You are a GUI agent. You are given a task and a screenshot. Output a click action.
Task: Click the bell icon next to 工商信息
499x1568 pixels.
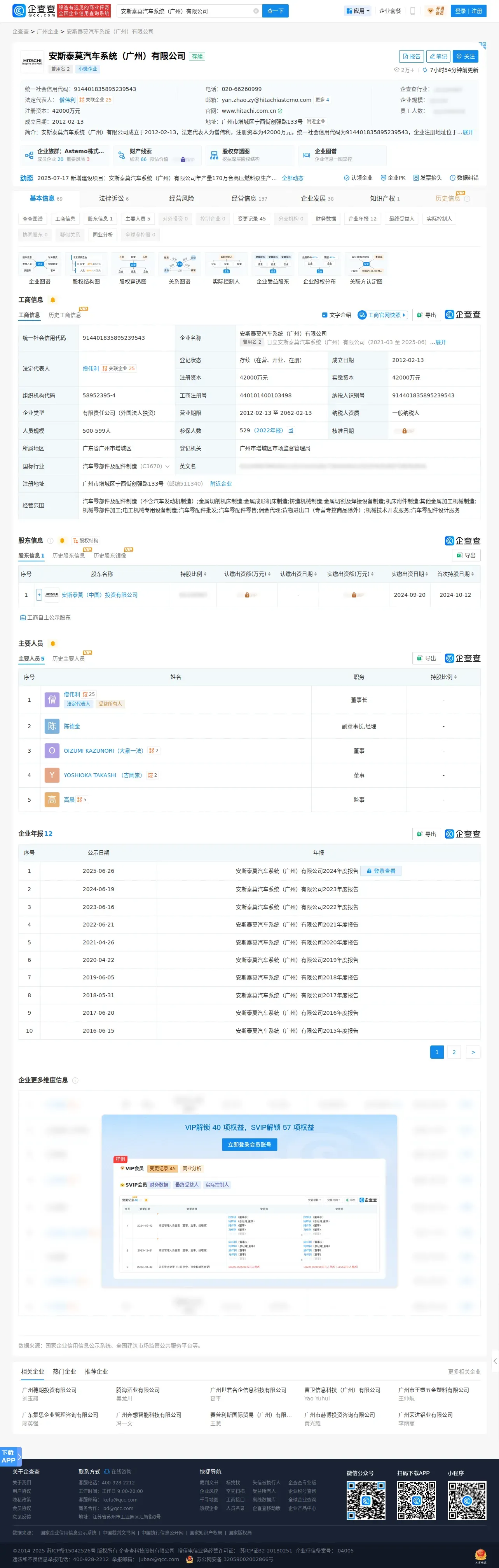click(x=53, y=300)
